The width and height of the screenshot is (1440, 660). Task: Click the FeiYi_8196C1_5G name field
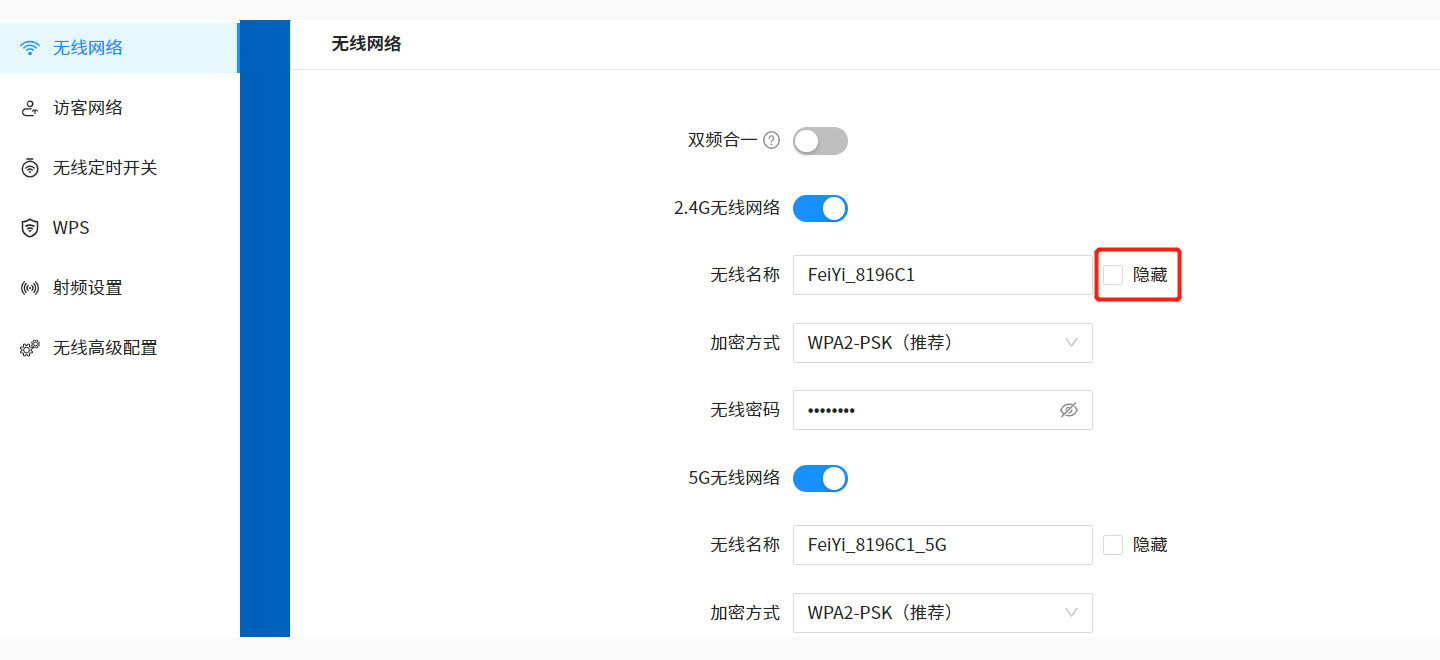pos(942,544)
